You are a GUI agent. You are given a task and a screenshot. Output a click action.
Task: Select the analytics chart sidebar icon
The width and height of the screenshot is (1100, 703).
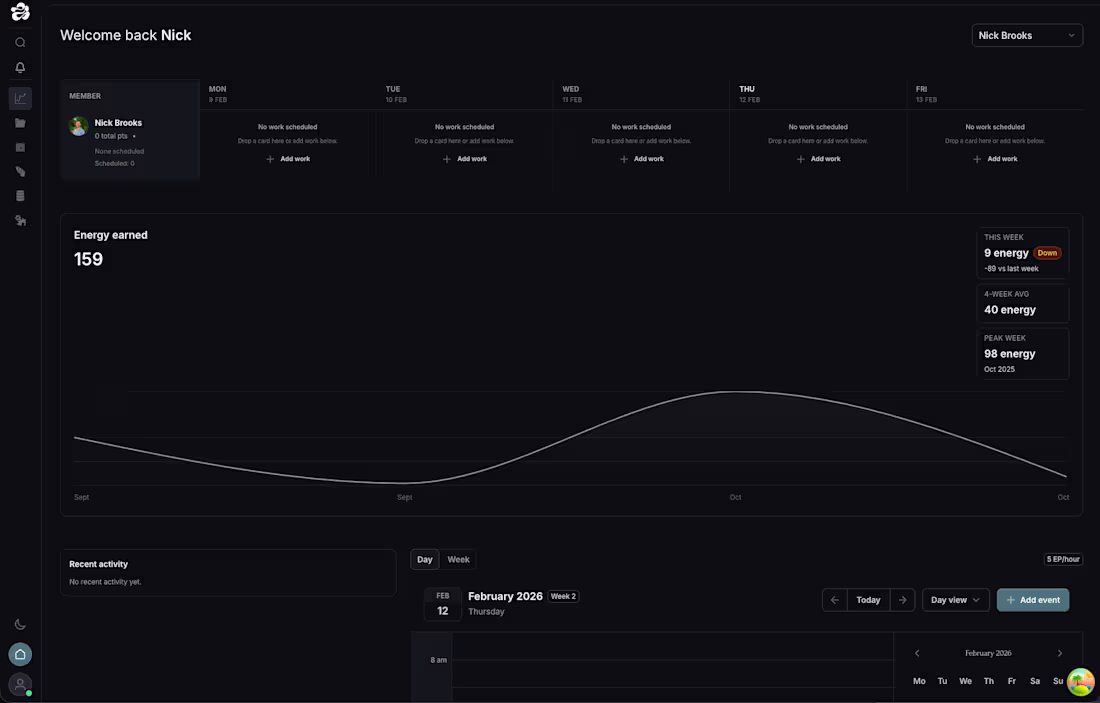tap(20, 98)
